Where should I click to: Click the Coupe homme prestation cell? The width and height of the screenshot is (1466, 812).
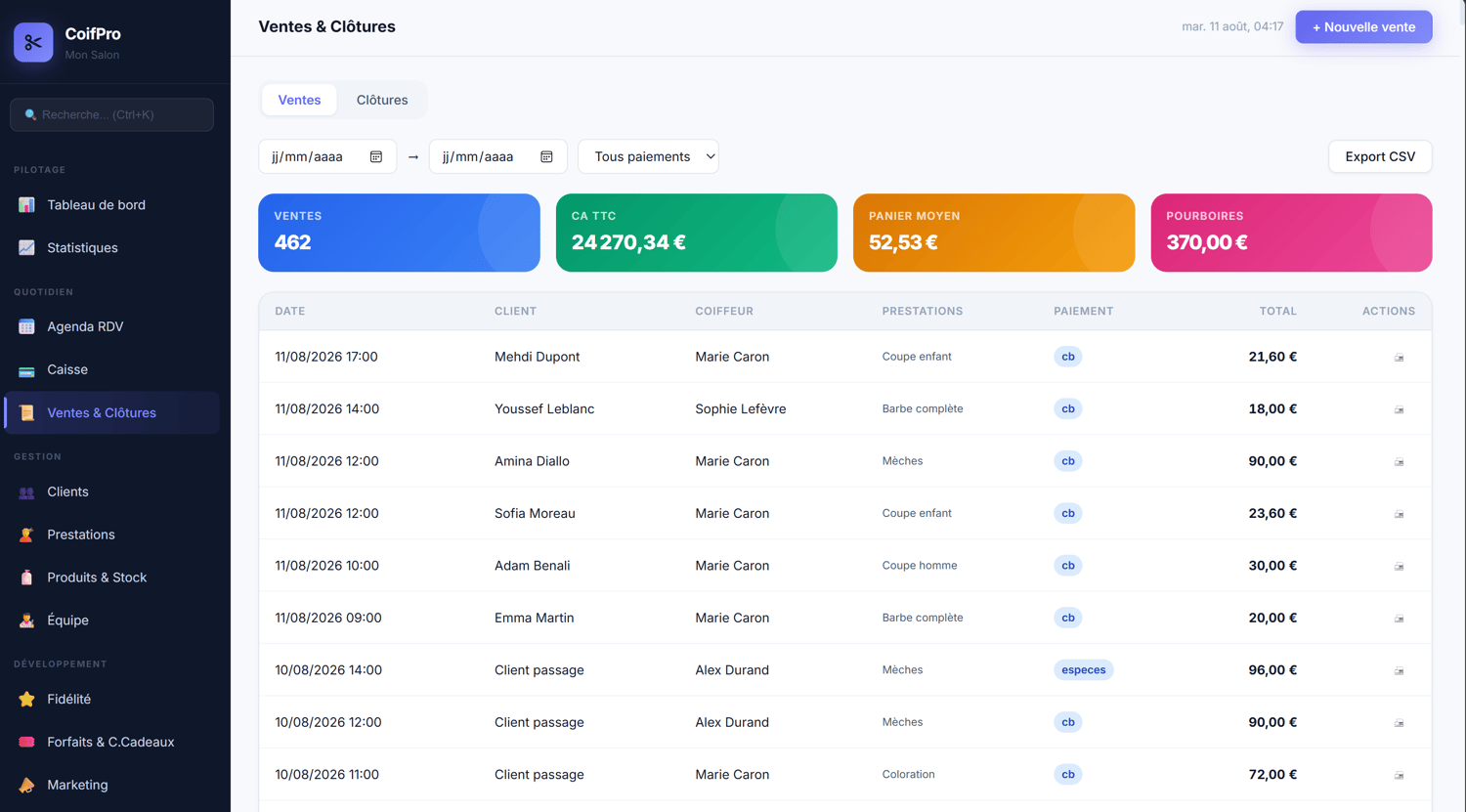click(920, 566)
